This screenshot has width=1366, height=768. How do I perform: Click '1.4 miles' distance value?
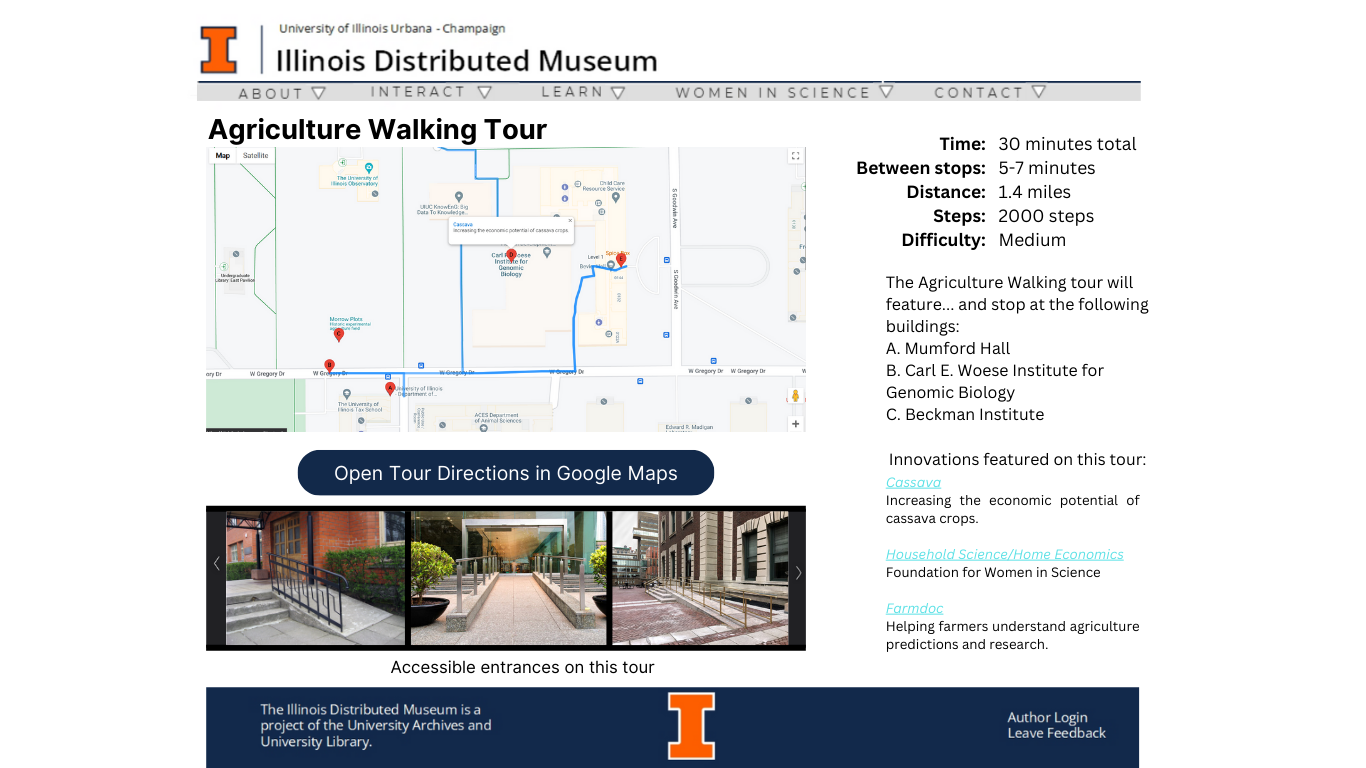tap(1034, 192)
